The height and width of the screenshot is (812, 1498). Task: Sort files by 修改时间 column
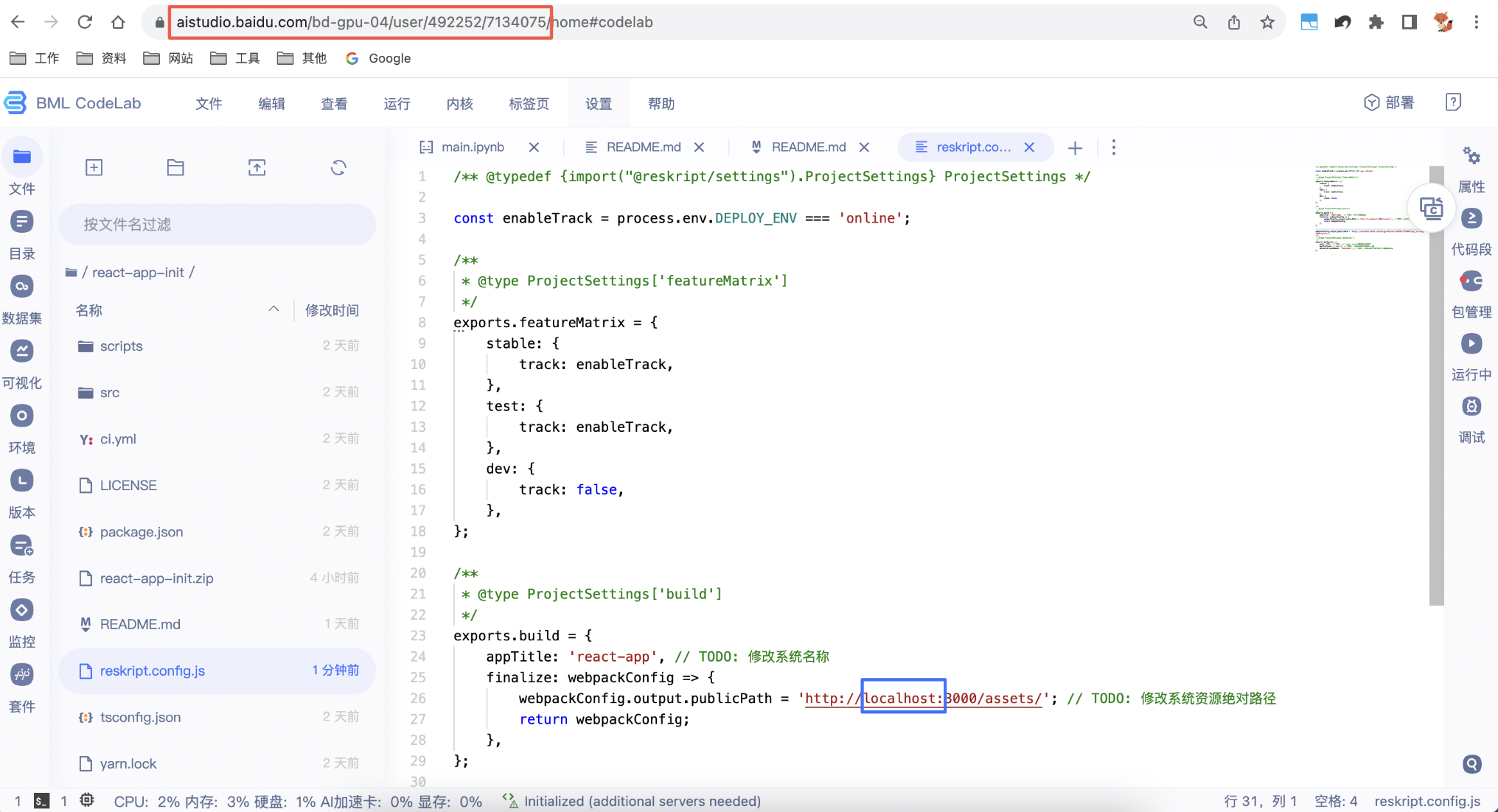tap(332, 310)
